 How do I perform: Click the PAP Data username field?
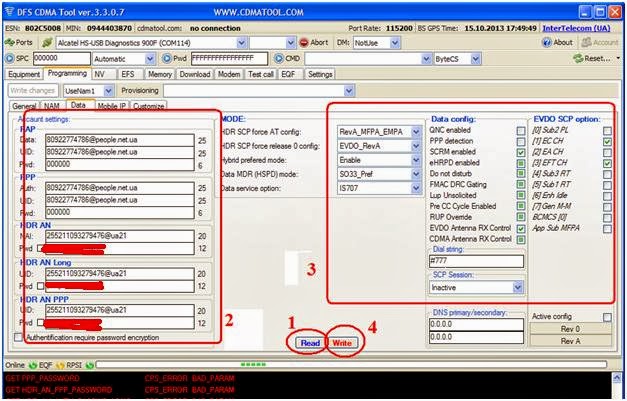point(120,140)
